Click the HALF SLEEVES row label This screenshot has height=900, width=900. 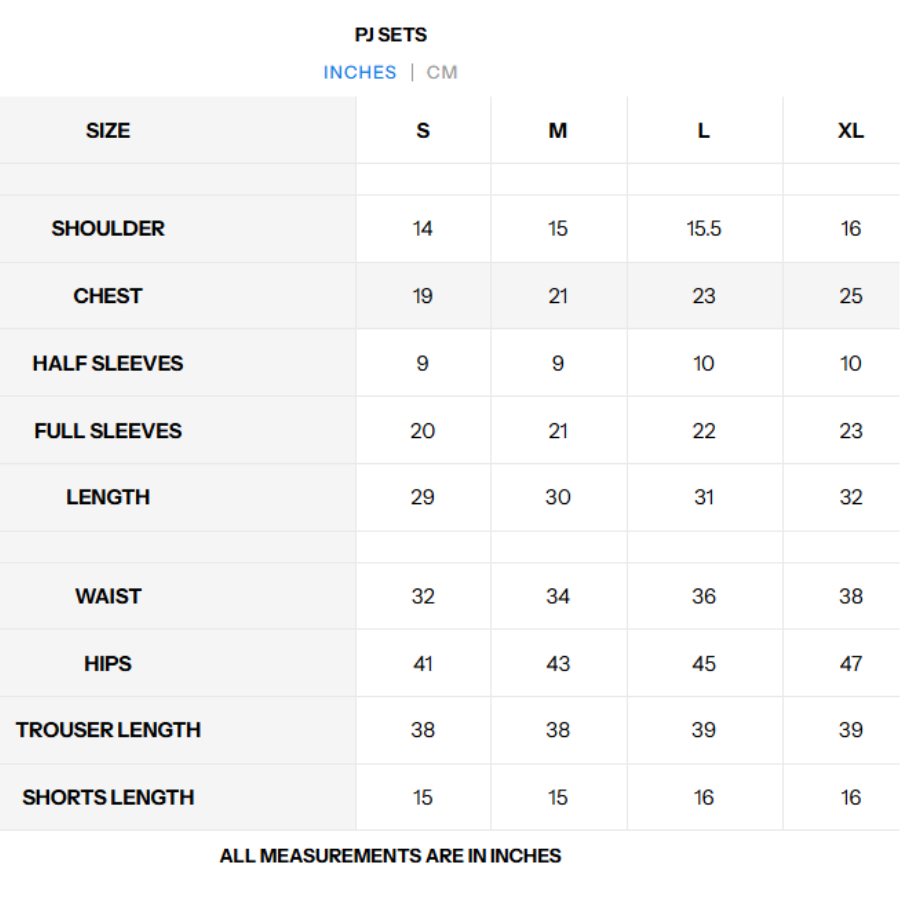pos(108,363)
